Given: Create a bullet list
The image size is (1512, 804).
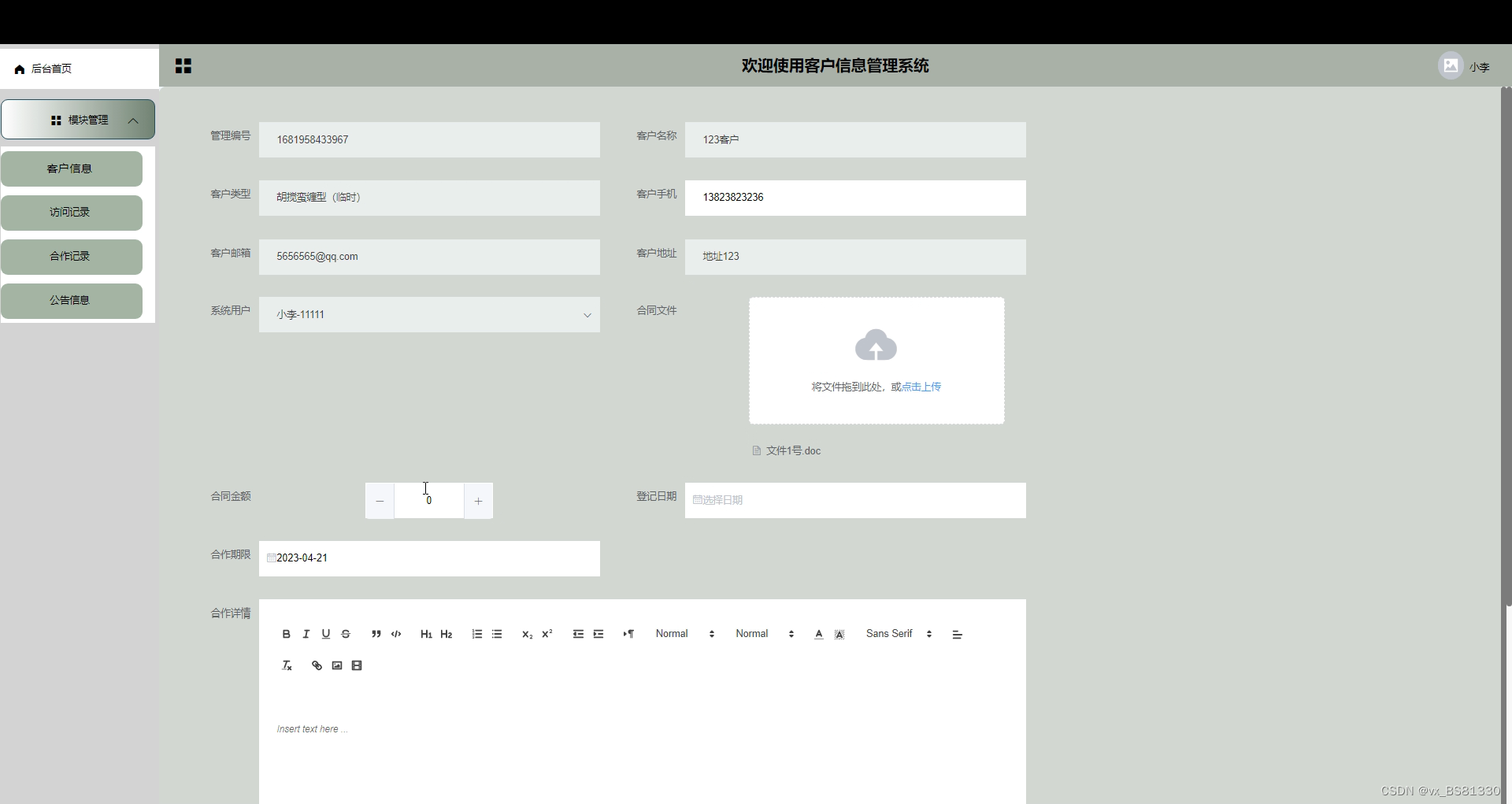Looking at the screenshot, I should [x=497, y=634].
